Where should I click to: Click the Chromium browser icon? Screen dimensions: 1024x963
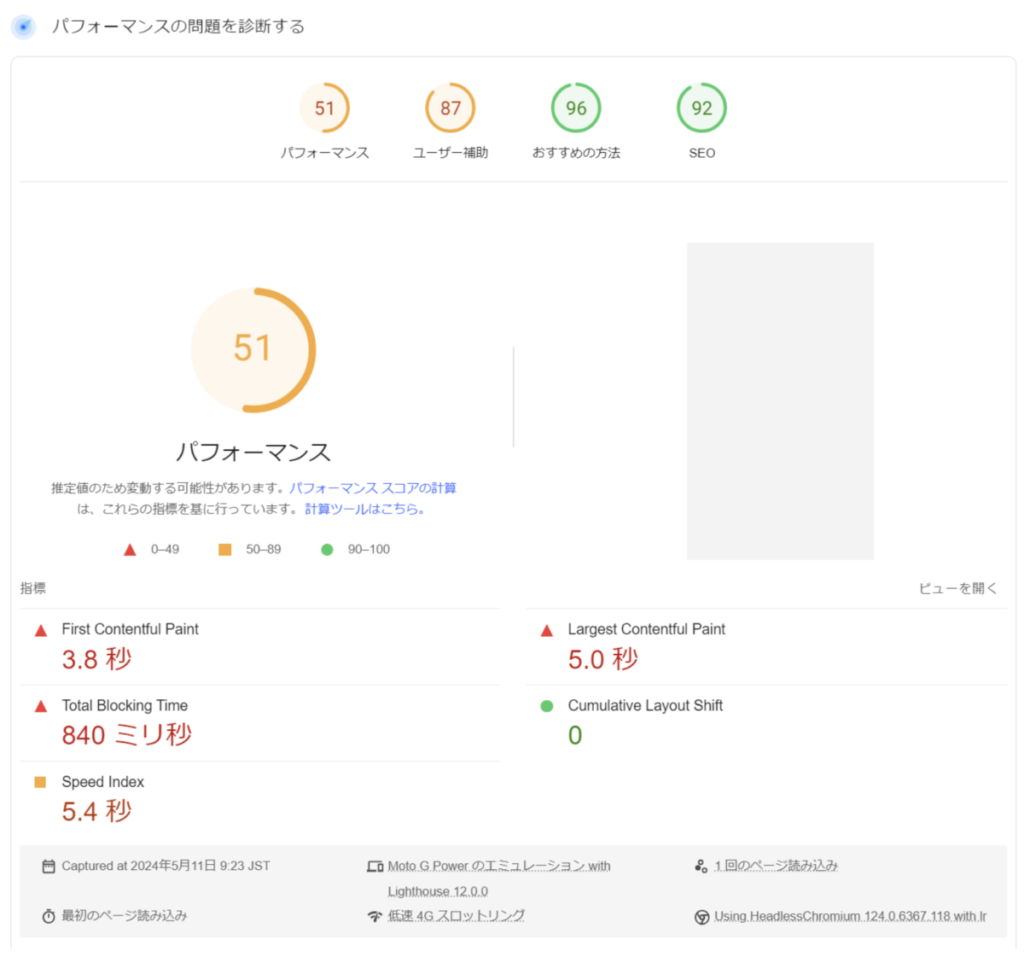click(701, 916)
